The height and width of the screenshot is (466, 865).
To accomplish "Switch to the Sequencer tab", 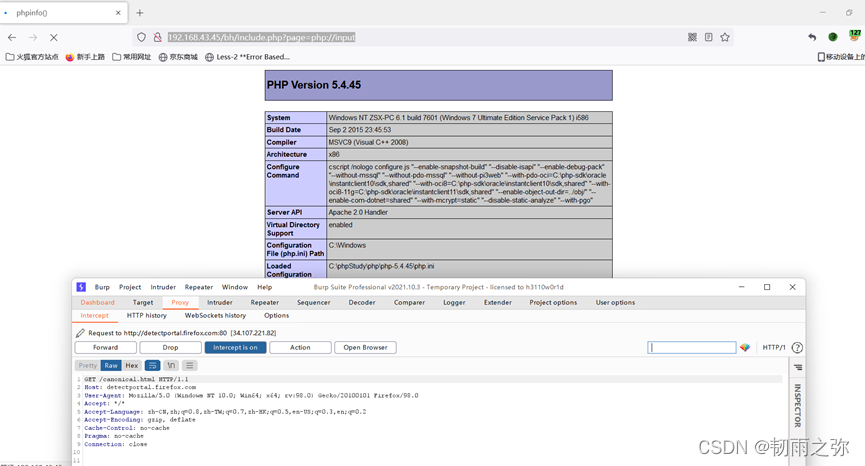I will [313, 302].
